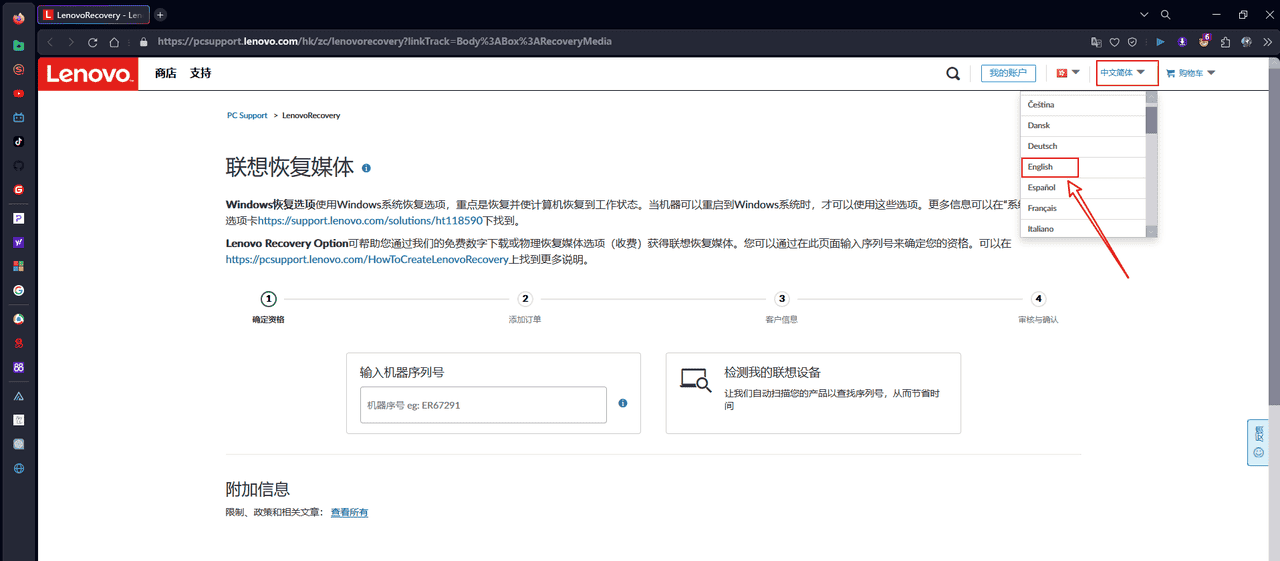Click step 1 确定资格 circle
Viewport: 1280px width, 561px height.
268,298
